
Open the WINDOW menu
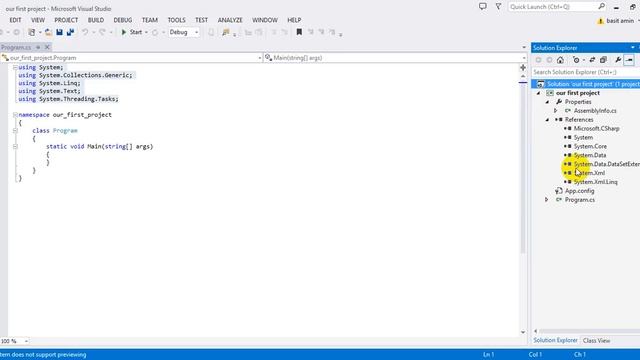point(265,20)
